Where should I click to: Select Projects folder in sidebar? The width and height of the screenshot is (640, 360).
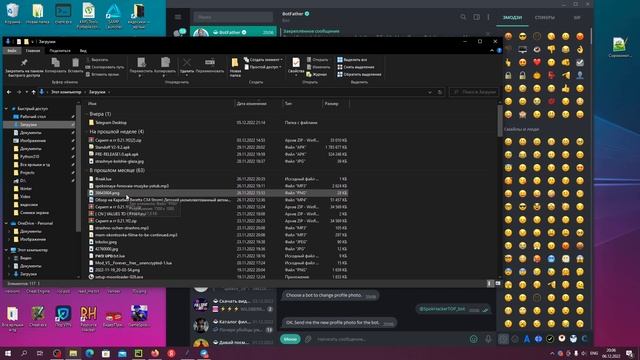[x=27, y=173]
